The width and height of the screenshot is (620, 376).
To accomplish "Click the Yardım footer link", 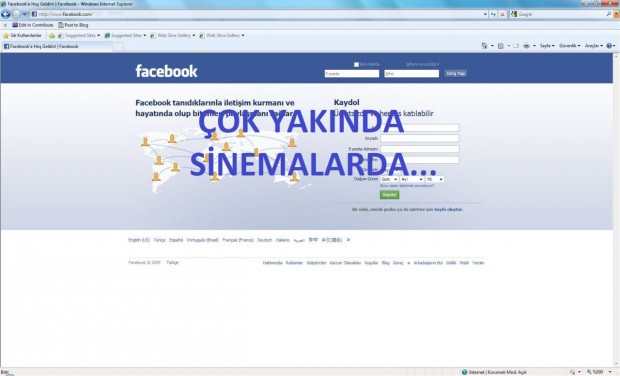I will [x=478, y=263].
